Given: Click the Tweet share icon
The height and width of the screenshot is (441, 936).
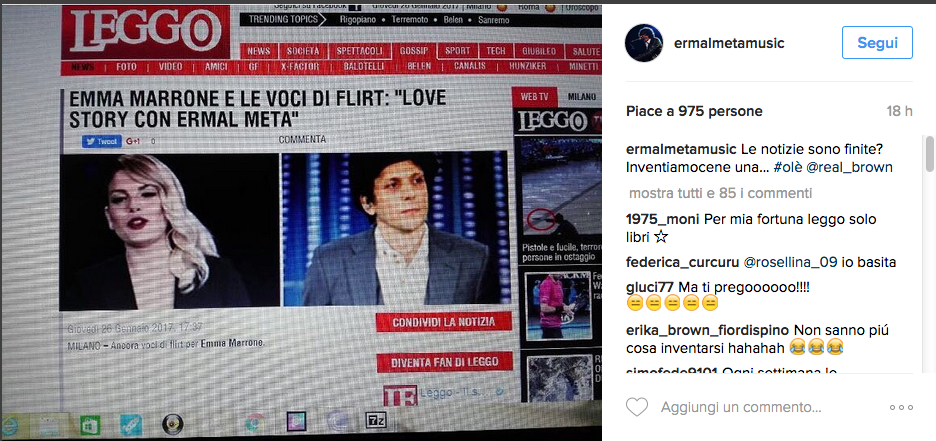Looking at the screenshot, I should [102, 141].
